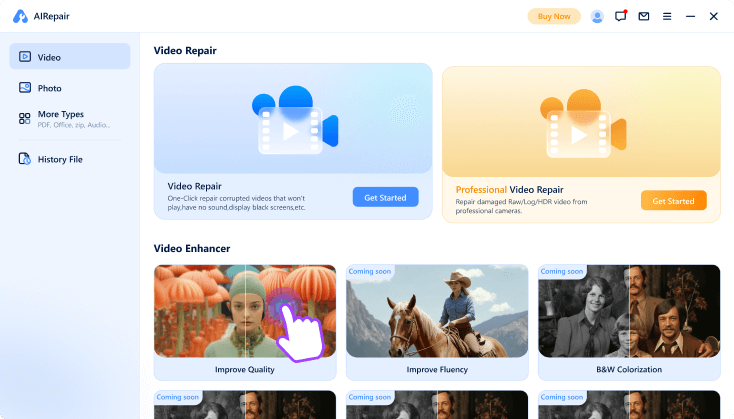Open the user account profile icon
The width and height of the screenshot is (734, 419).
tap(597, 16)
